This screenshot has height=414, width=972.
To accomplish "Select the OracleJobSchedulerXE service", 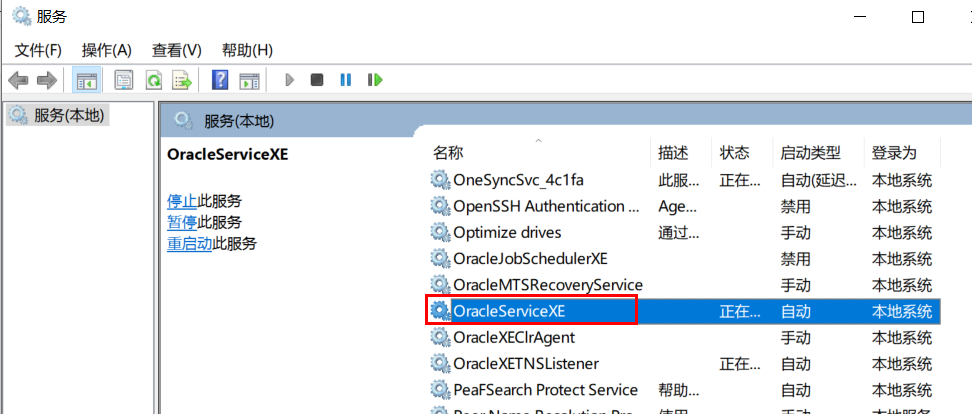I will click(x=531, y=258).
